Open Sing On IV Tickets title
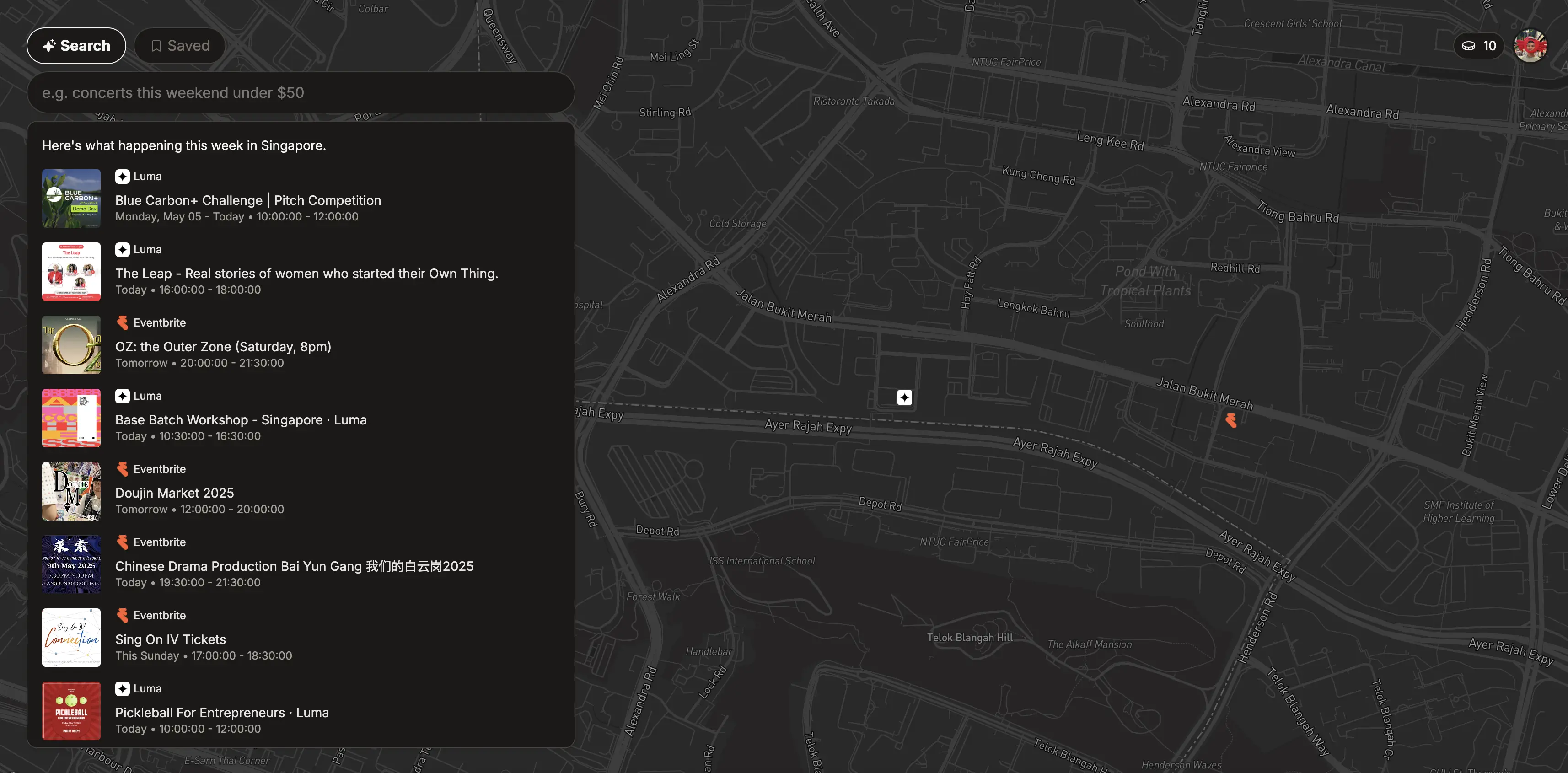The image size is (1568, 773). [x=171, y=639]
